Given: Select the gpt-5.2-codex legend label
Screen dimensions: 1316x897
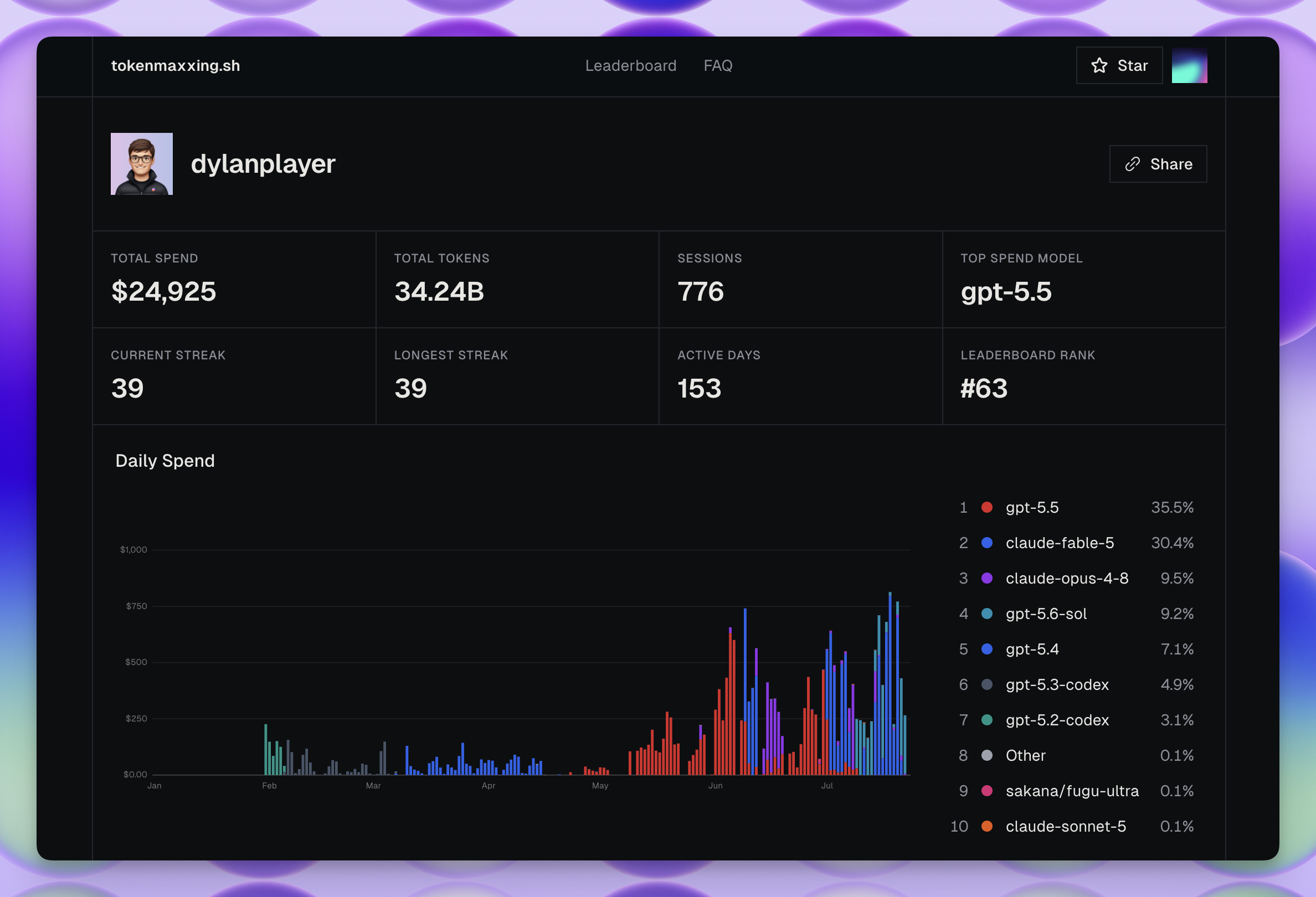Looking at the screenshot, I should point(1057,720).
